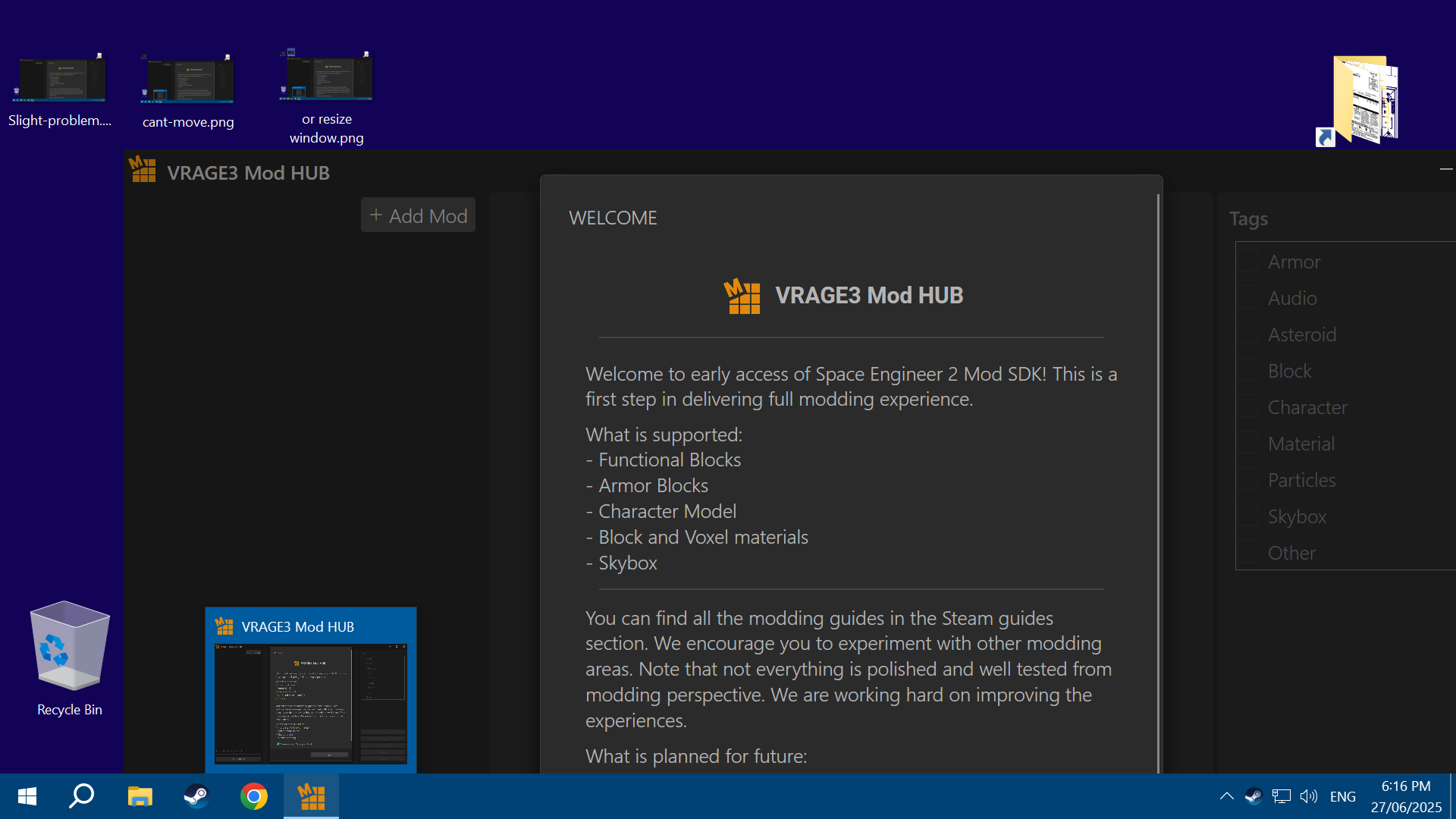The image size is (1456, 819).
Task: Minimize the VRAGE3 Mod HUB window
Action: coord(1445,169)
